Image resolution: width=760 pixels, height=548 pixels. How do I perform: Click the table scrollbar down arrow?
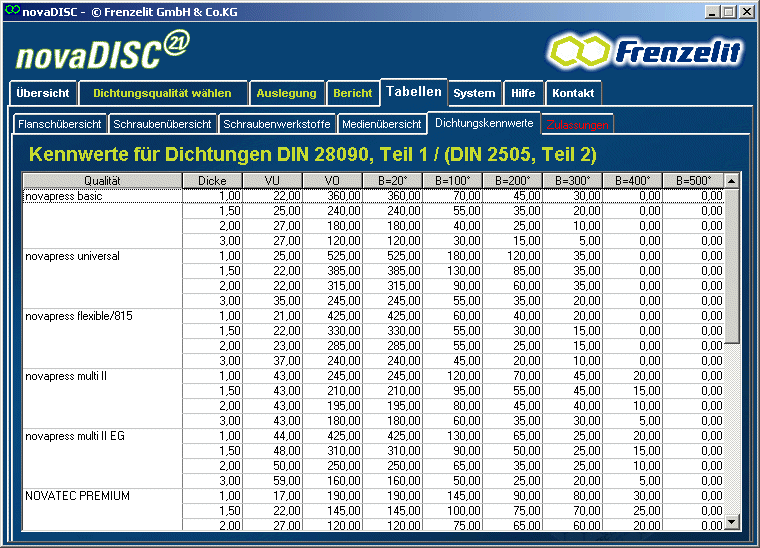731,522
